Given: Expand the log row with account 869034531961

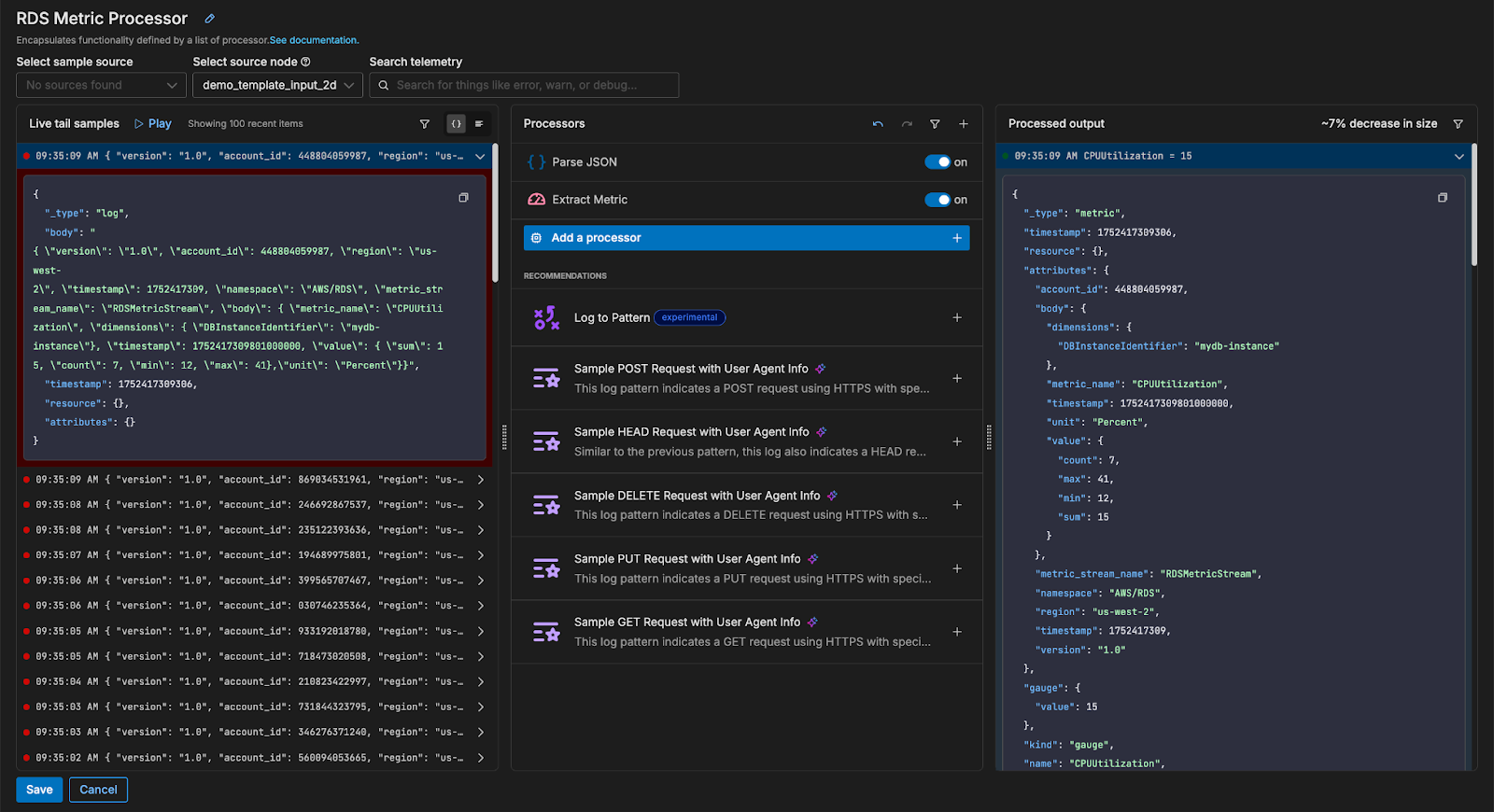Looking at the screenshot, I should click(x=480, y=480).
